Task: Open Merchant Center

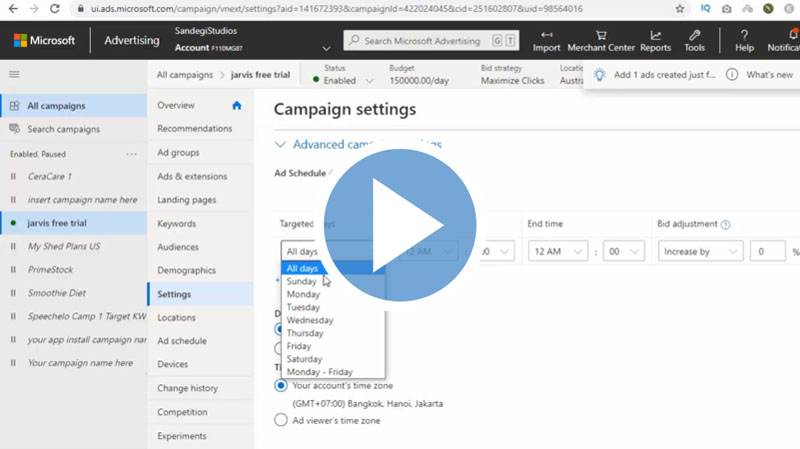Action: click(x=601, y=41)
